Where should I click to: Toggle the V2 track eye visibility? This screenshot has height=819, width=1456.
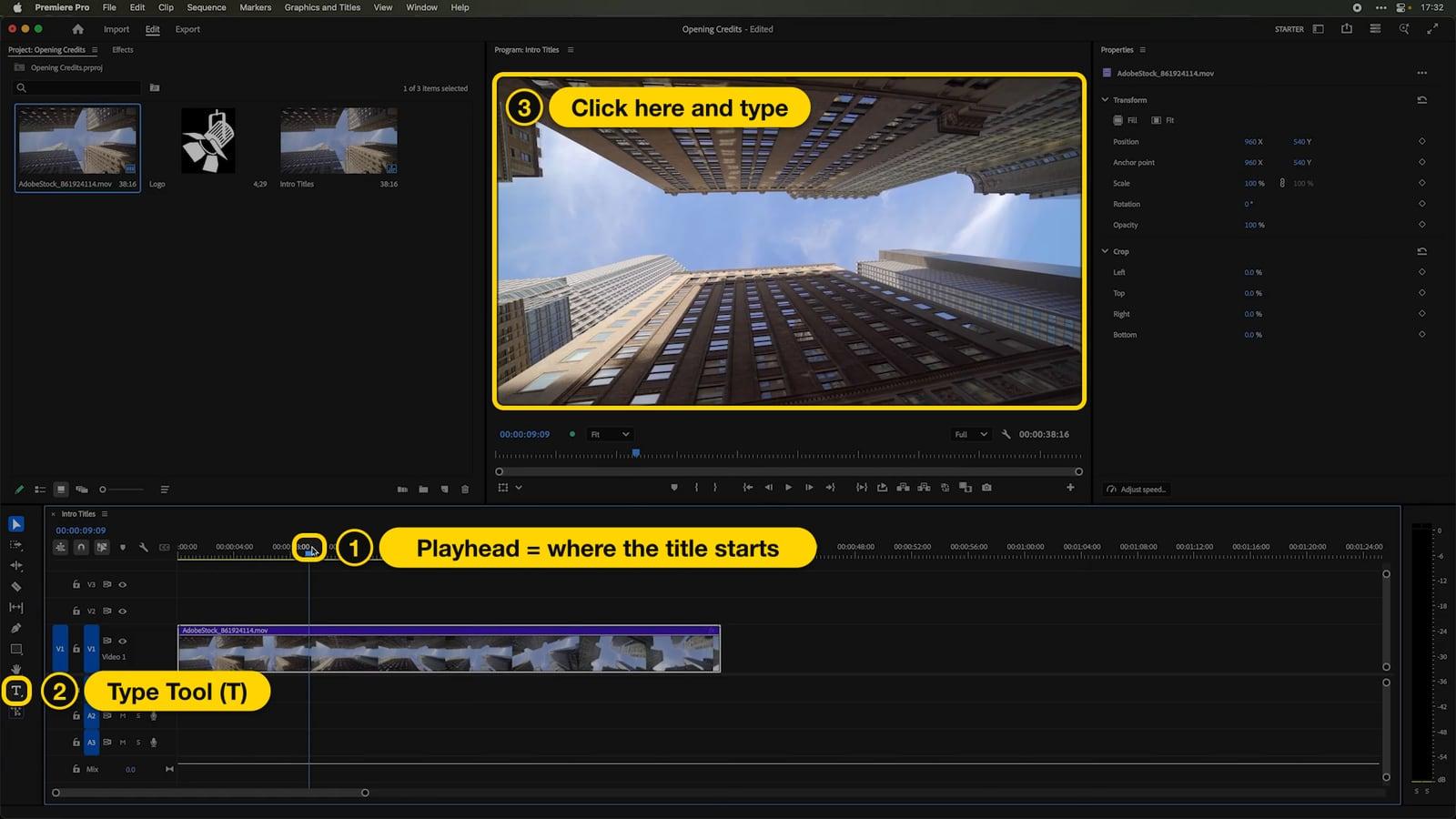pos(123,612)
